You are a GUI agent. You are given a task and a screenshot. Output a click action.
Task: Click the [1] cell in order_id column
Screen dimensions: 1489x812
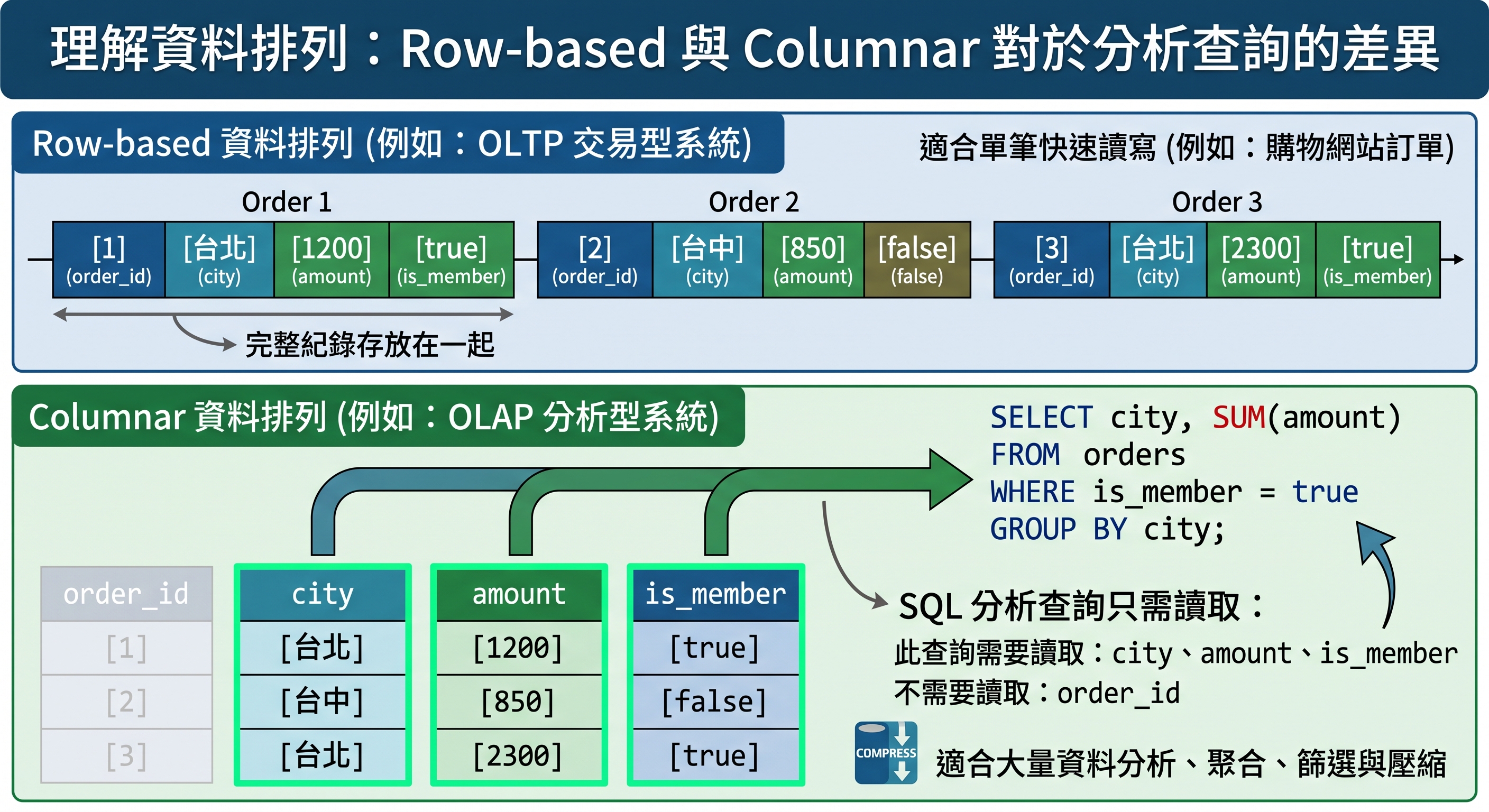[126, 648]
